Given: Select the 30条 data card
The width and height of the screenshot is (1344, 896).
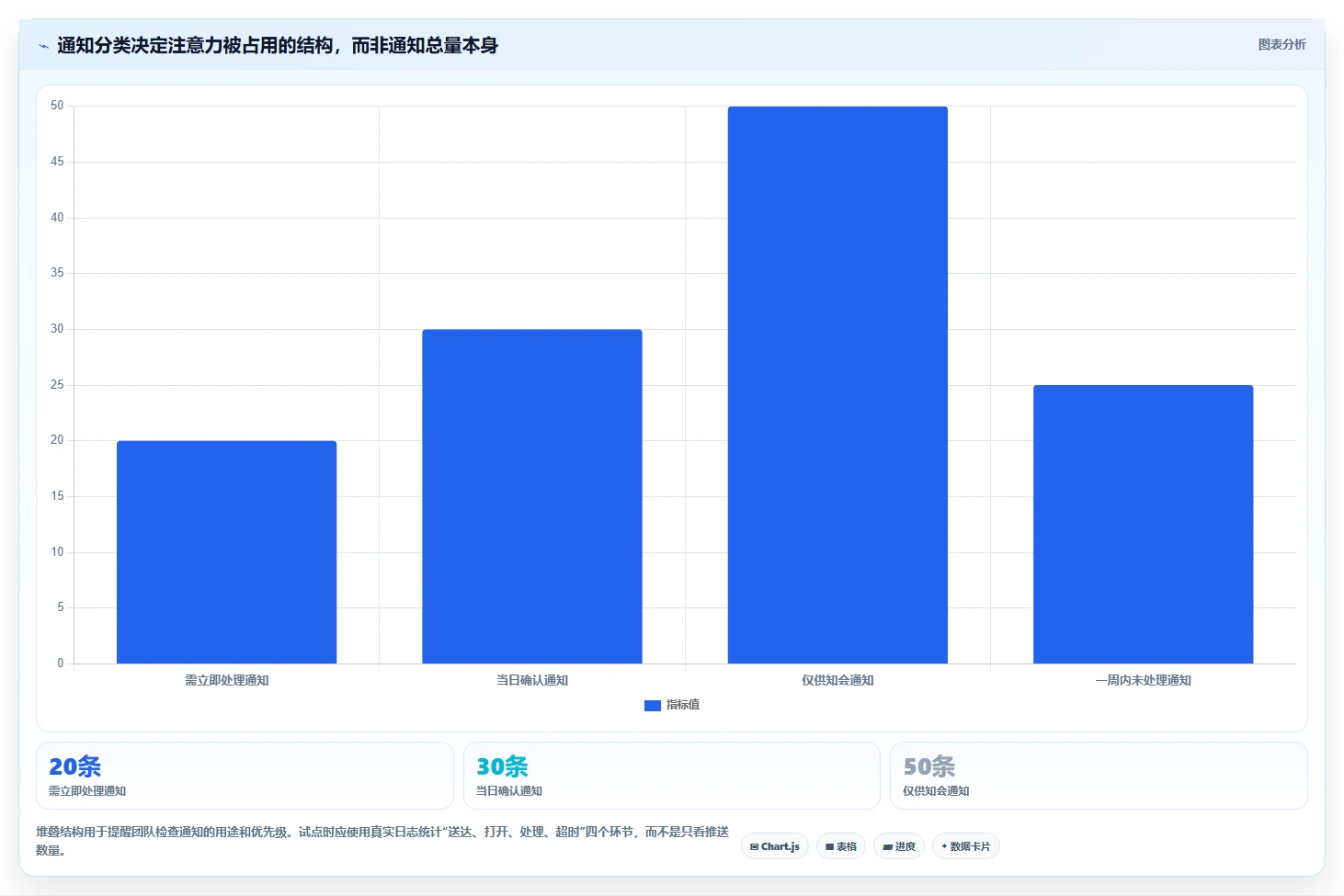Looking at the screenshot, I should tap(672, 776).
